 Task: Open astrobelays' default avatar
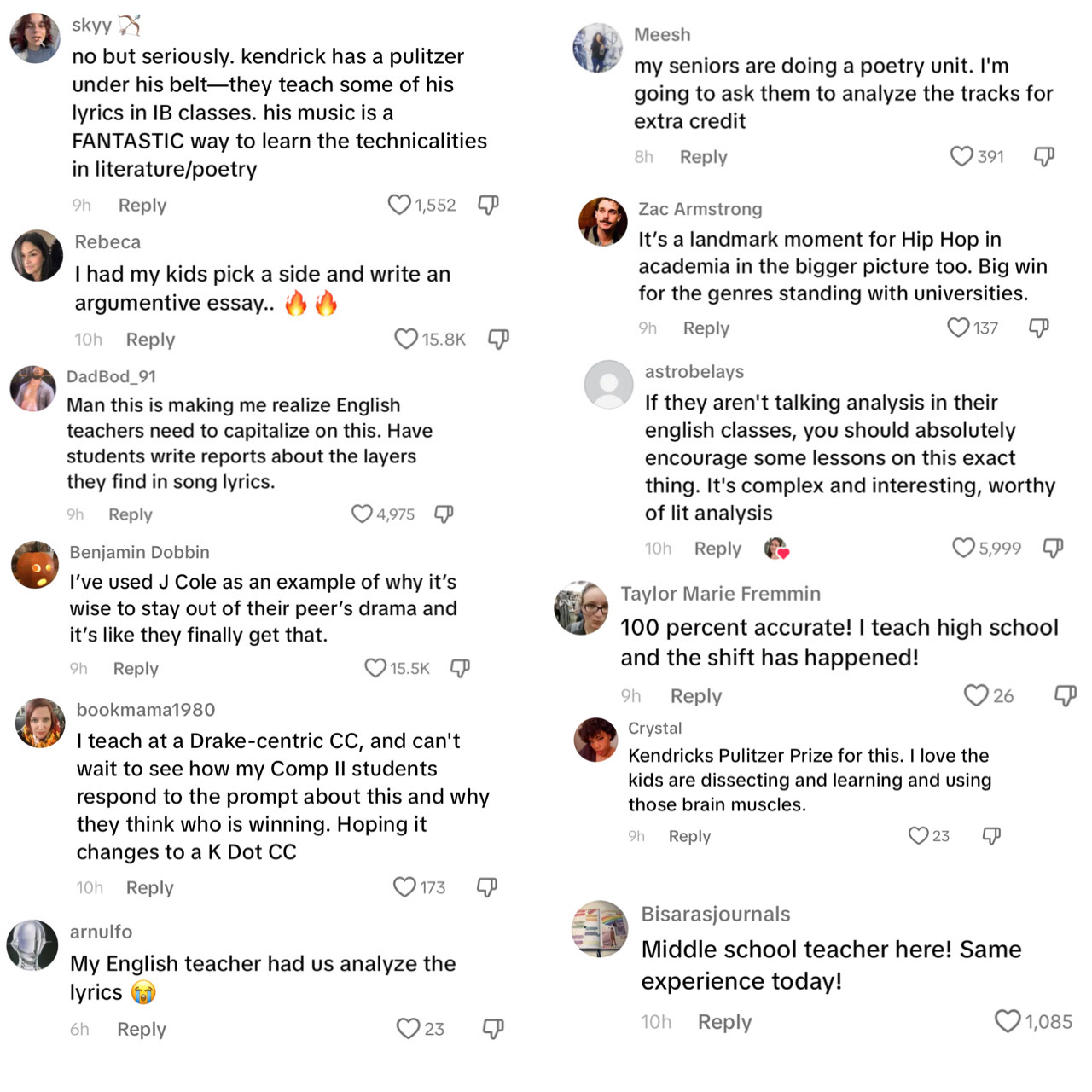pos(608,385)
